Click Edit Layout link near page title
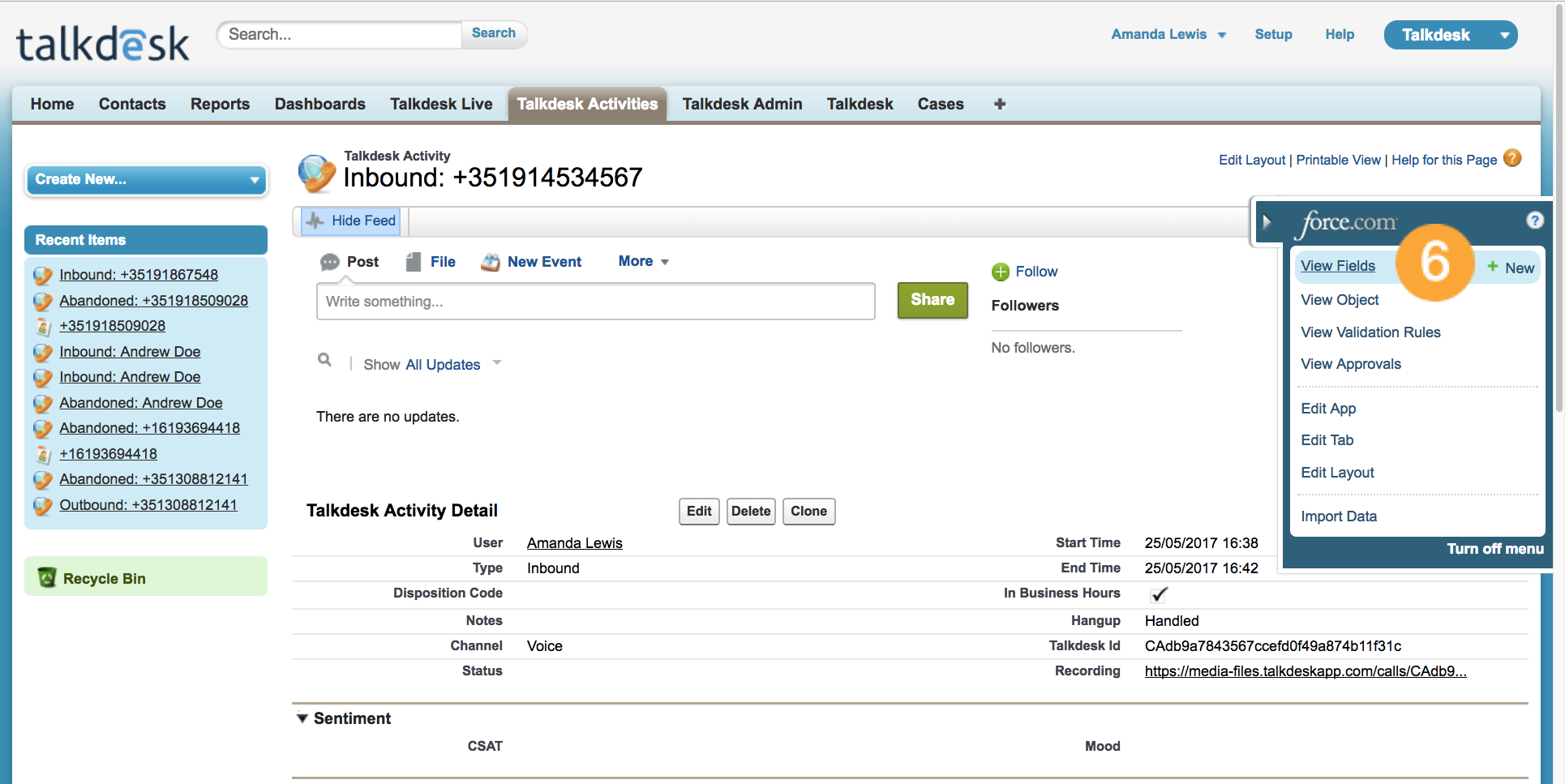The image size is (1565, 784). coord(1252,160)
